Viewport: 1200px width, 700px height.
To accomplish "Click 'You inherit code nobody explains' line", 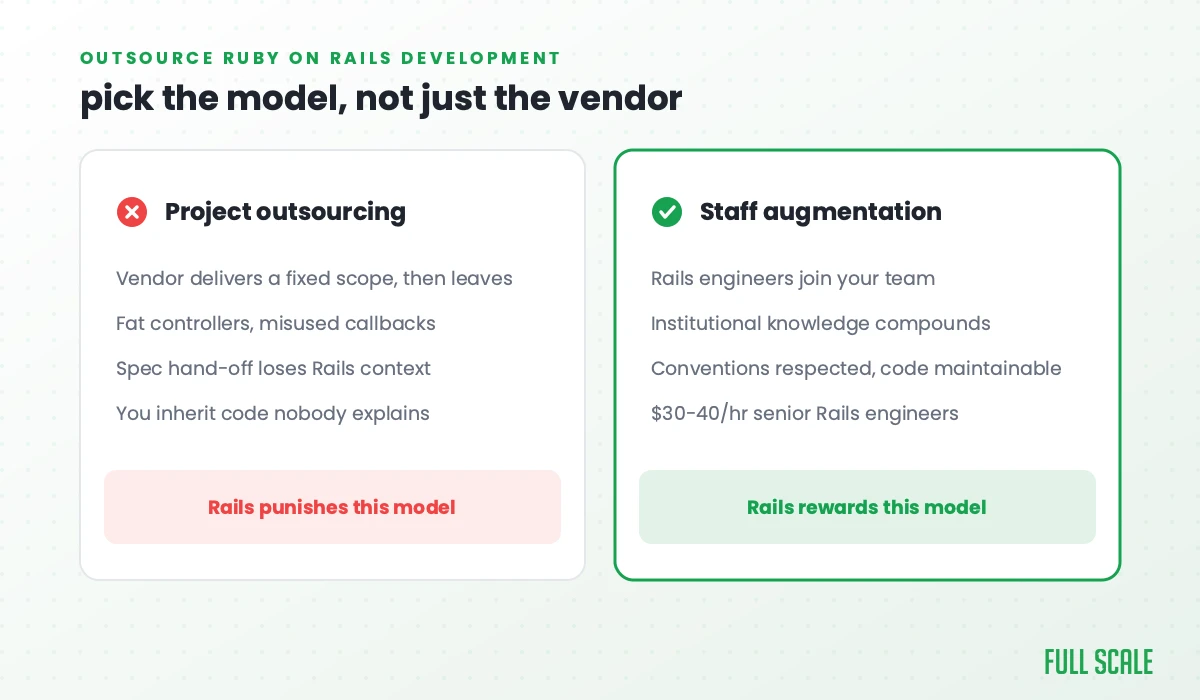I will (273, 413).
